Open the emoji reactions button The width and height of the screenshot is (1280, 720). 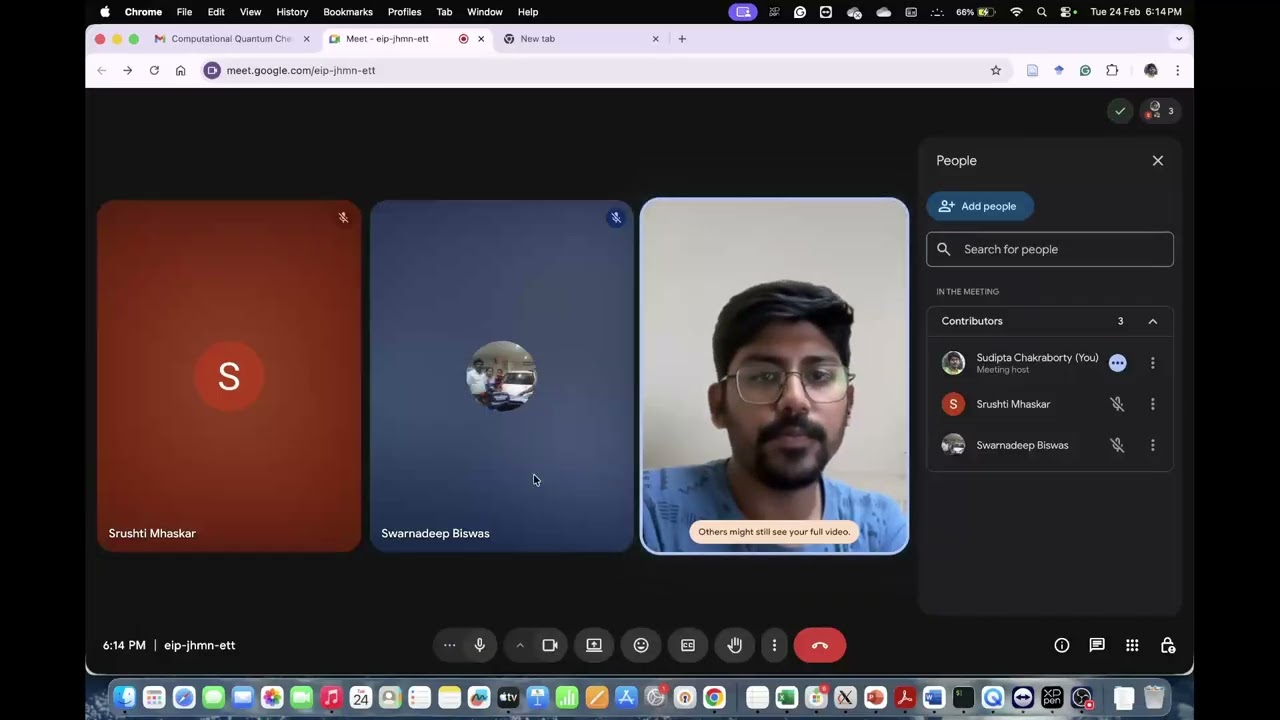pos(641,645)
